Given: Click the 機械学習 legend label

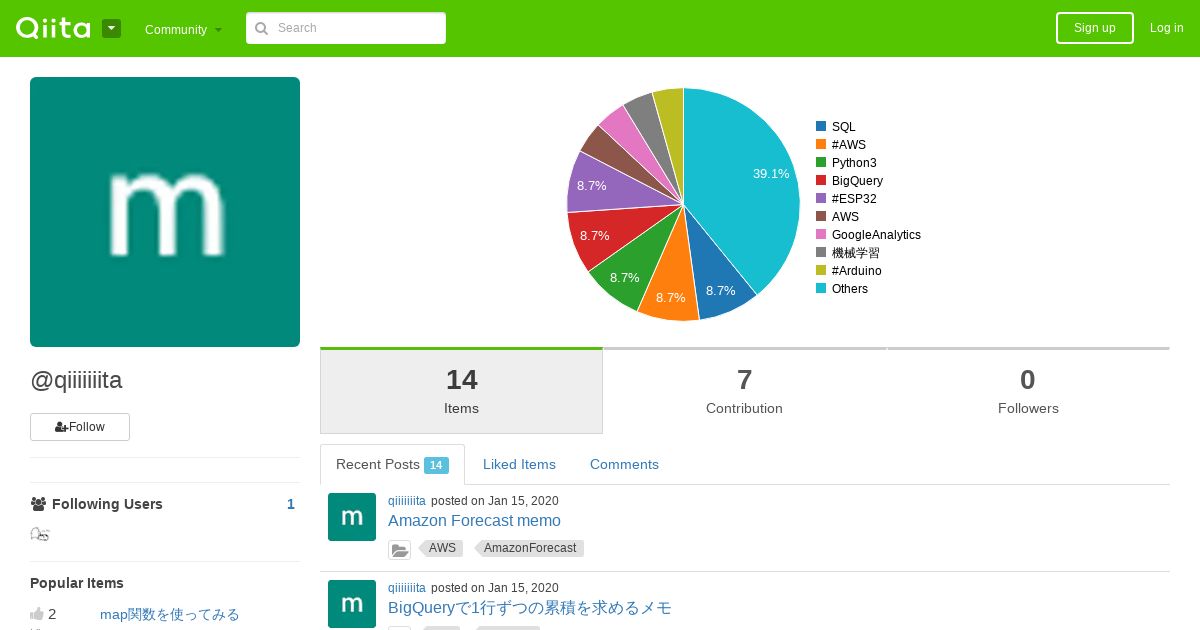Looking at the screenshot, I should coord(855,253).
